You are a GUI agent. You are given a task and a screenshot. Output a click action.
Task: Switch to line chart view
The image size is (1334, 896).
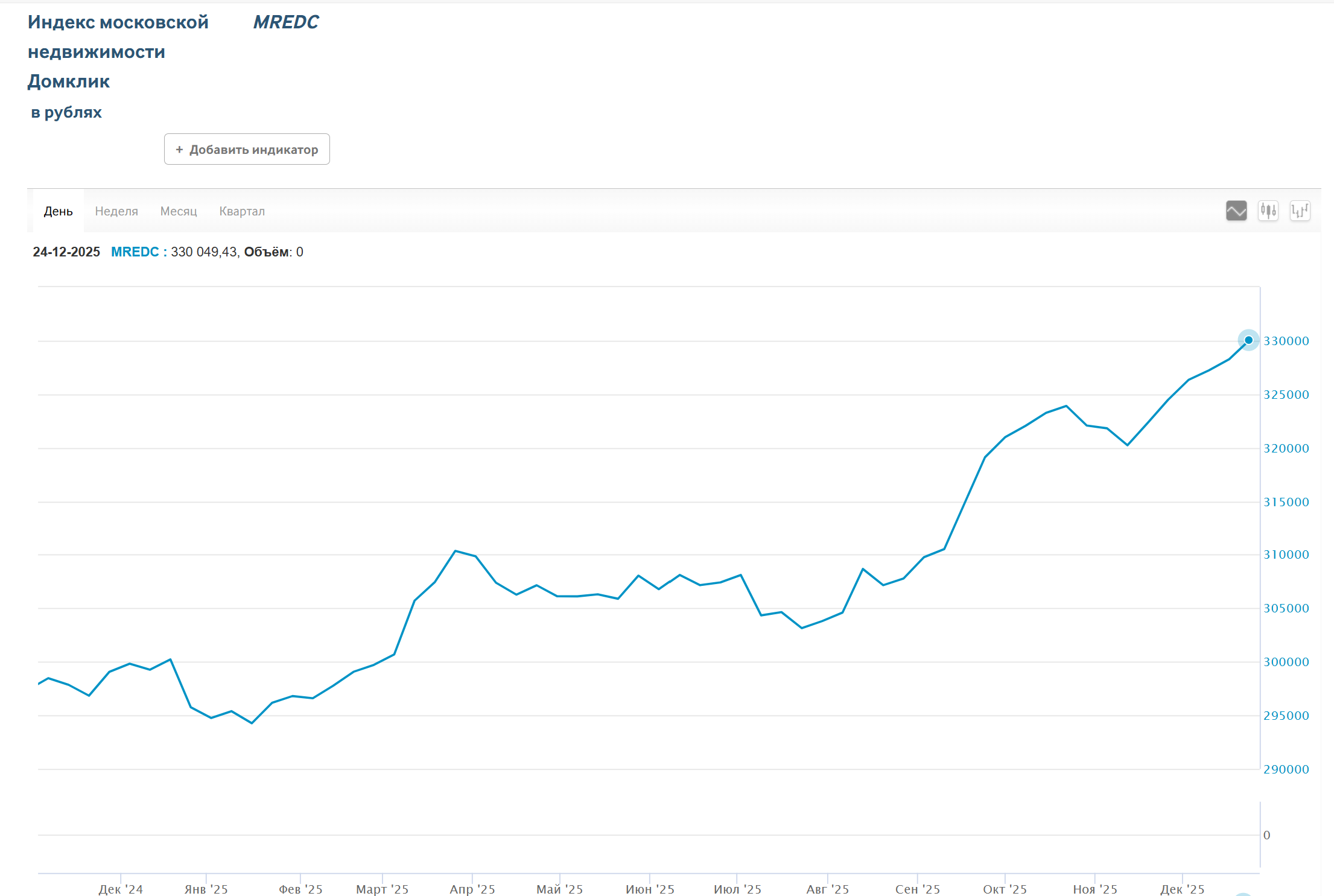pos(1236,211)
